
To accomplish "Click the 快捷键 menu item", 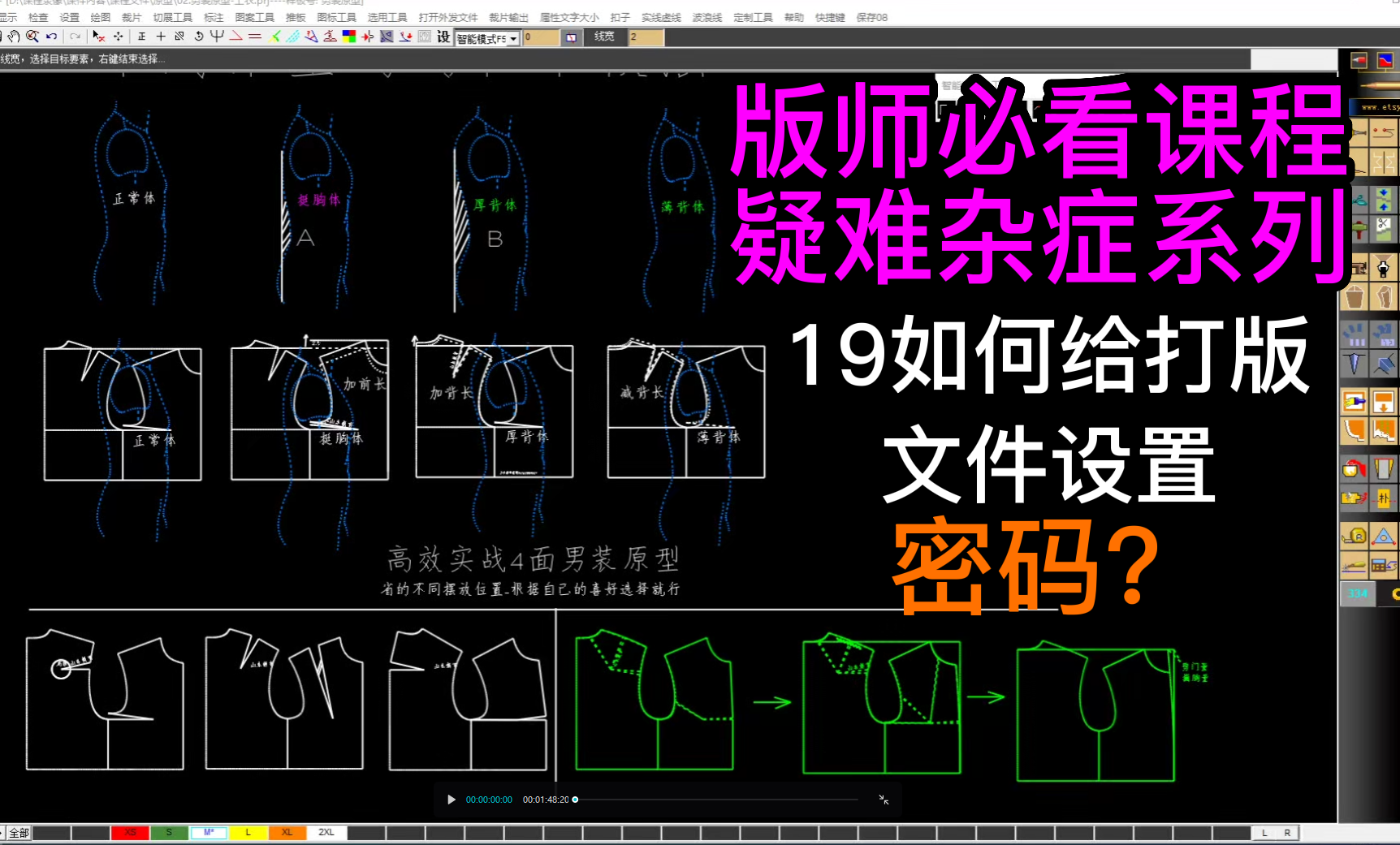I will (x=830, y=17).
